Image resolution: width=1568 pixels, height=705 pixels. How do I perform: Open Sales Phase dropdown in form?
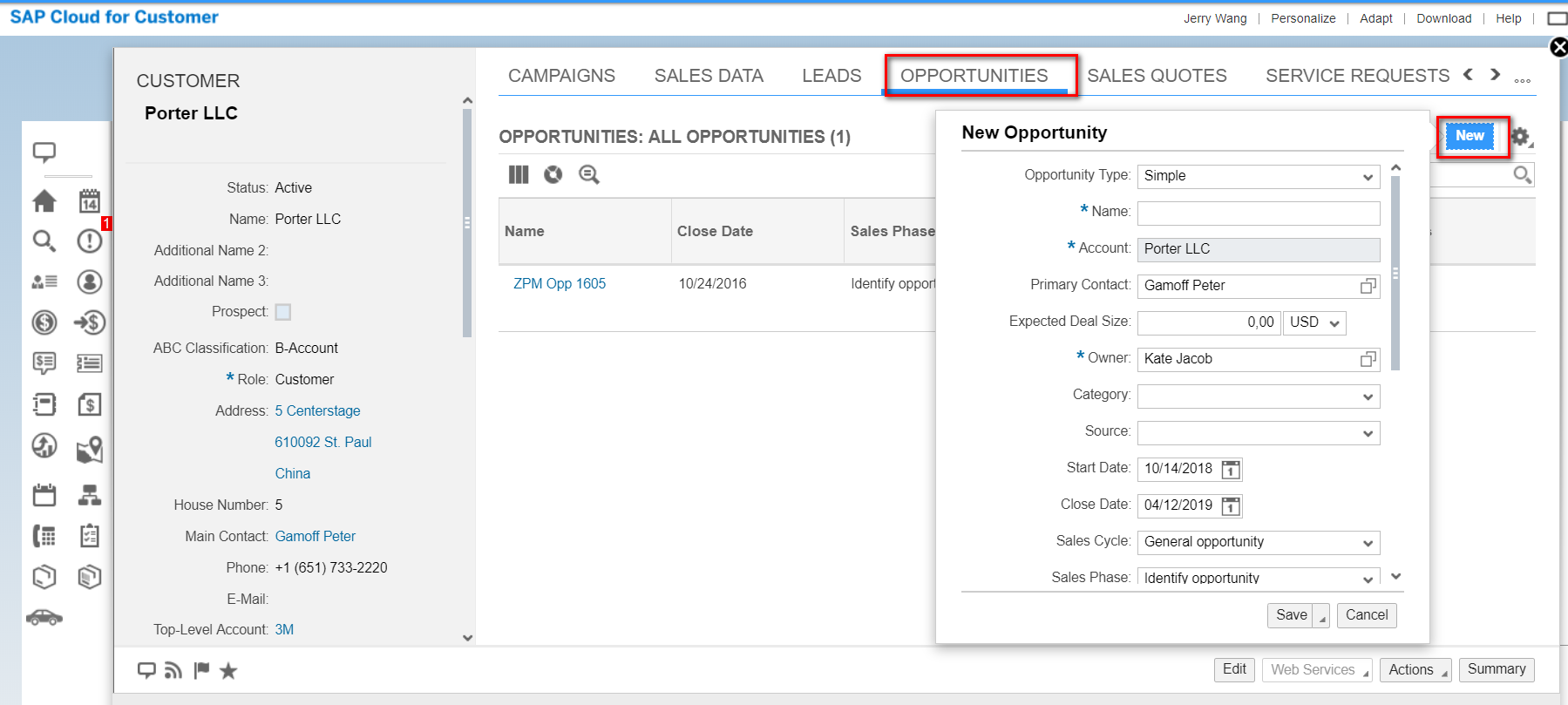click(x=1259, y=578)
